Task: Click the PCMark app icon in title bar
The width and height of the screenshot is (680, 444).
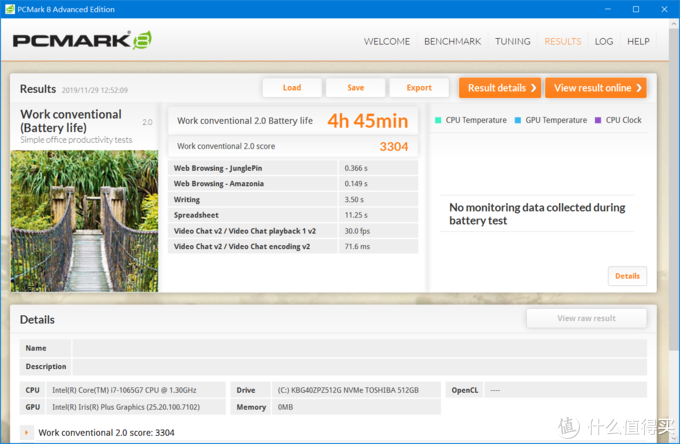Action: pyautogui.click(x=10, y=9)
